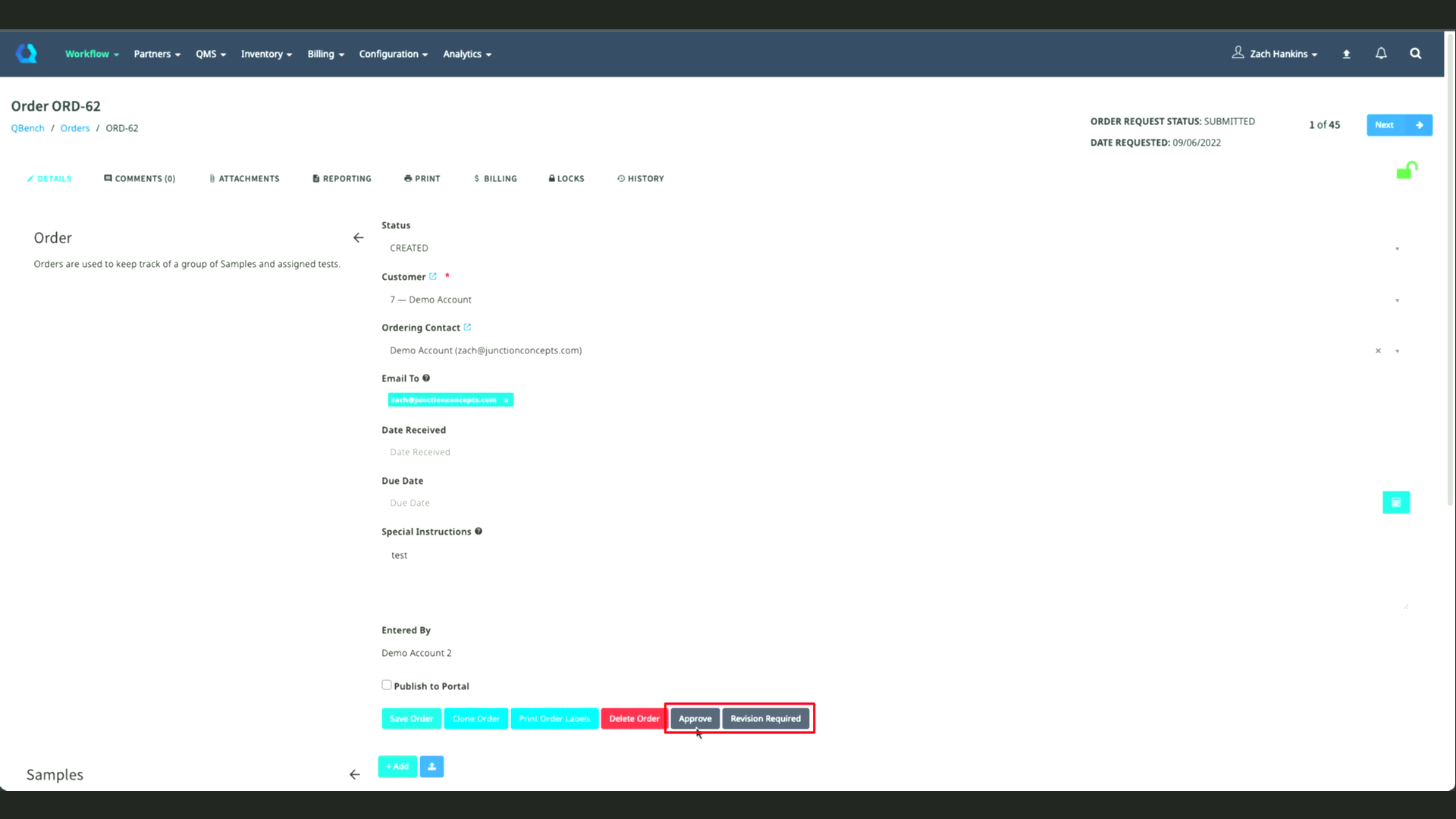The height and width of the screenshot is (819, 1456).
Task: Toggle the green unlock padlock icon
Action: 1407,171
